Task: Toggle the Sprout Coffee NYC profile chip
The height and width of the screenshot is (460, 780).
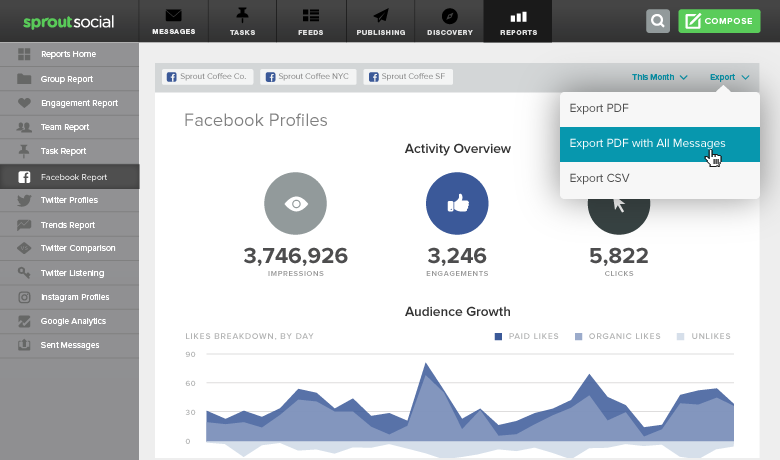Action: click(308, 77)
